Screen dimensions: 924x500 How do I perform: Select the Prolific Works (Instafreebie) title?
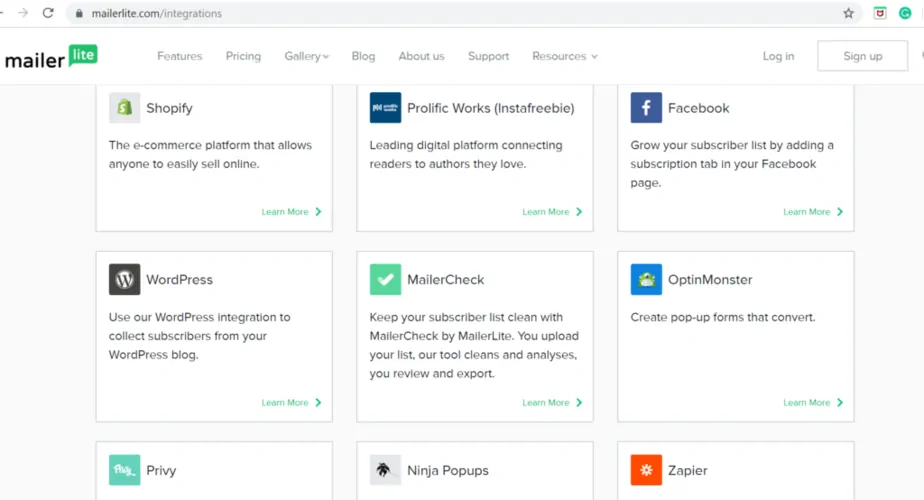pyautogui.click(x=491, y=108)
